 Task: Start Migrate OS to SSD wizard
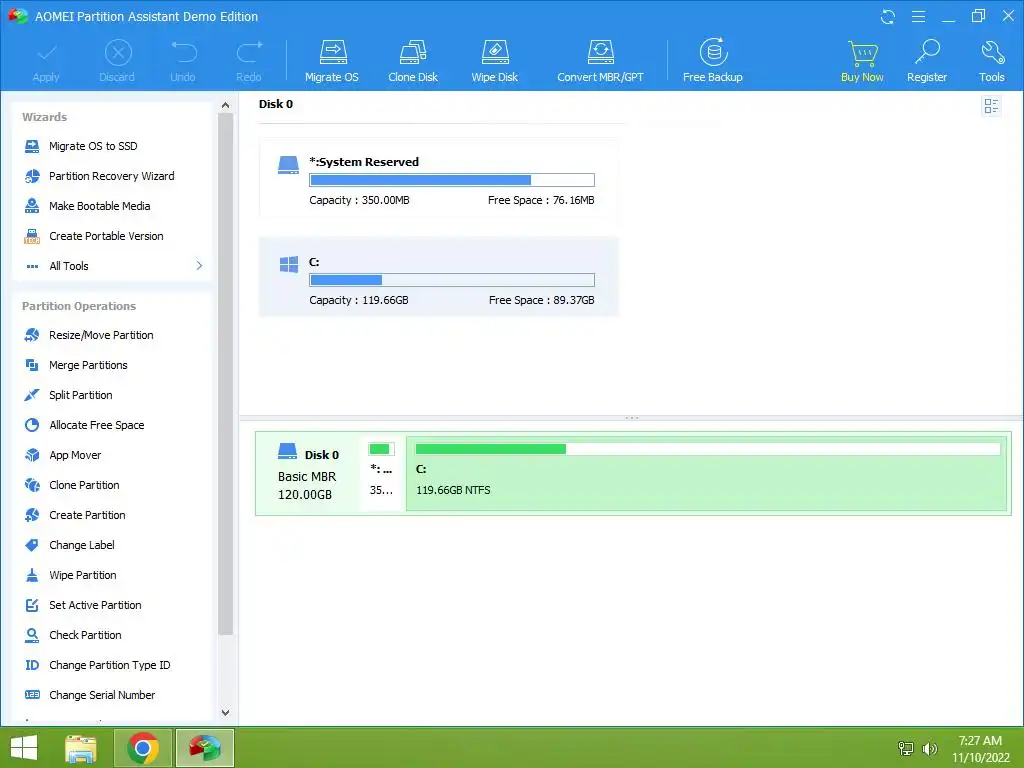93,146
